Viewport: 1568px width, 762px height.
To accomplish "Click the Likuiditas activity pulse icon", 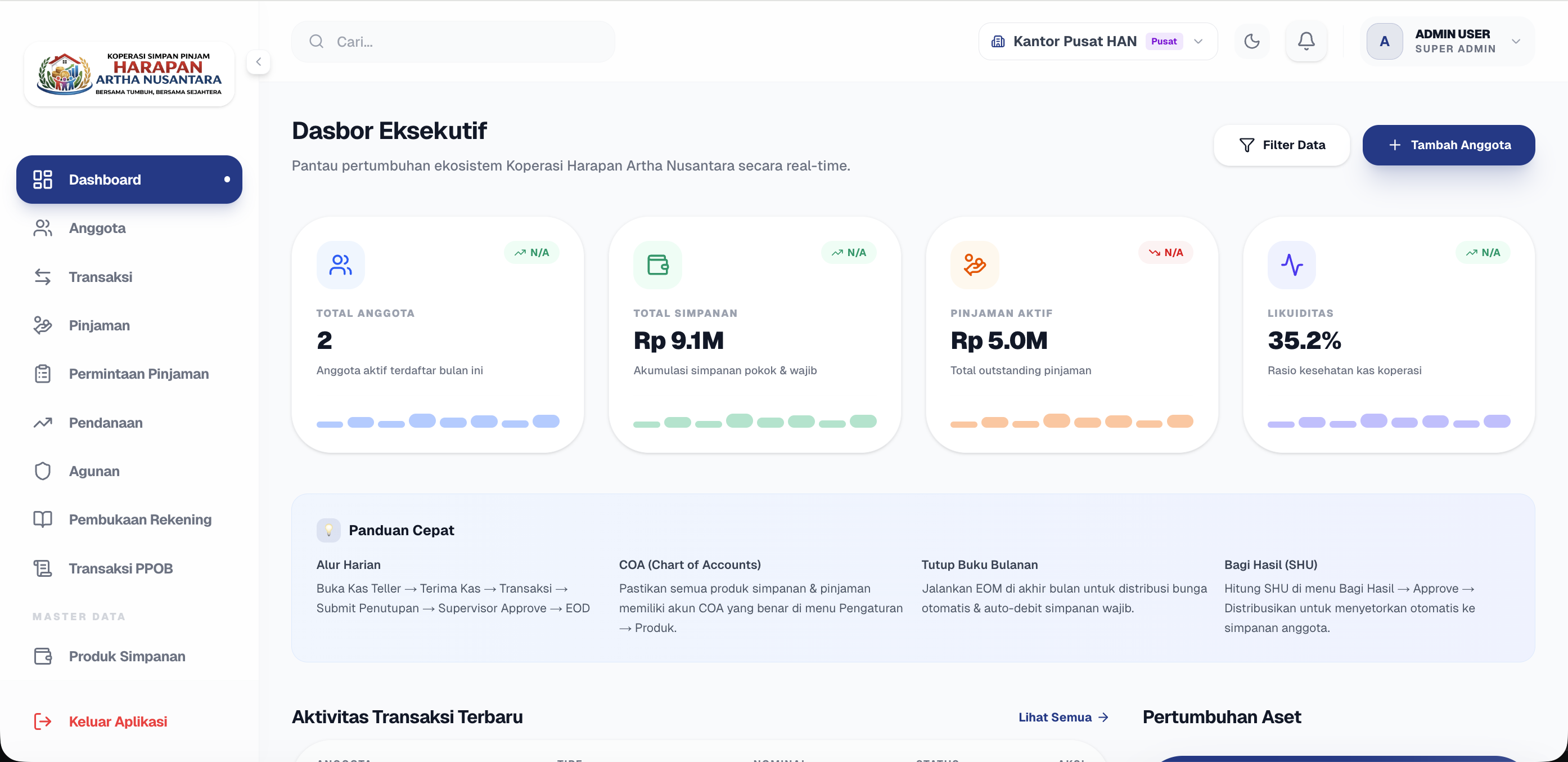I will click(x=1291, y=265).
